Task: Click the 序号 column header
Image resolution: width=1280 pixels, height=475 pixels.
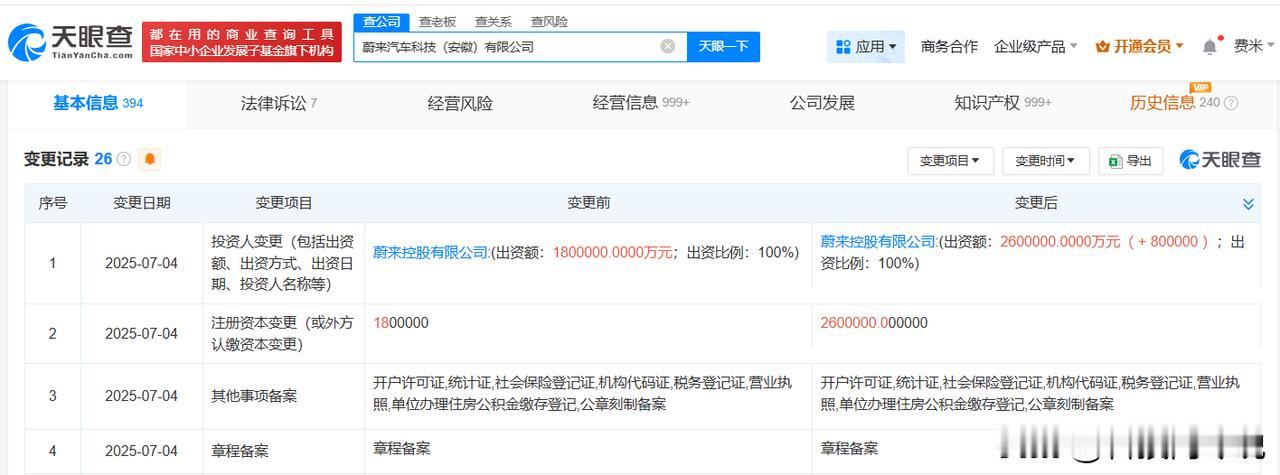Action: coord(53,203)
